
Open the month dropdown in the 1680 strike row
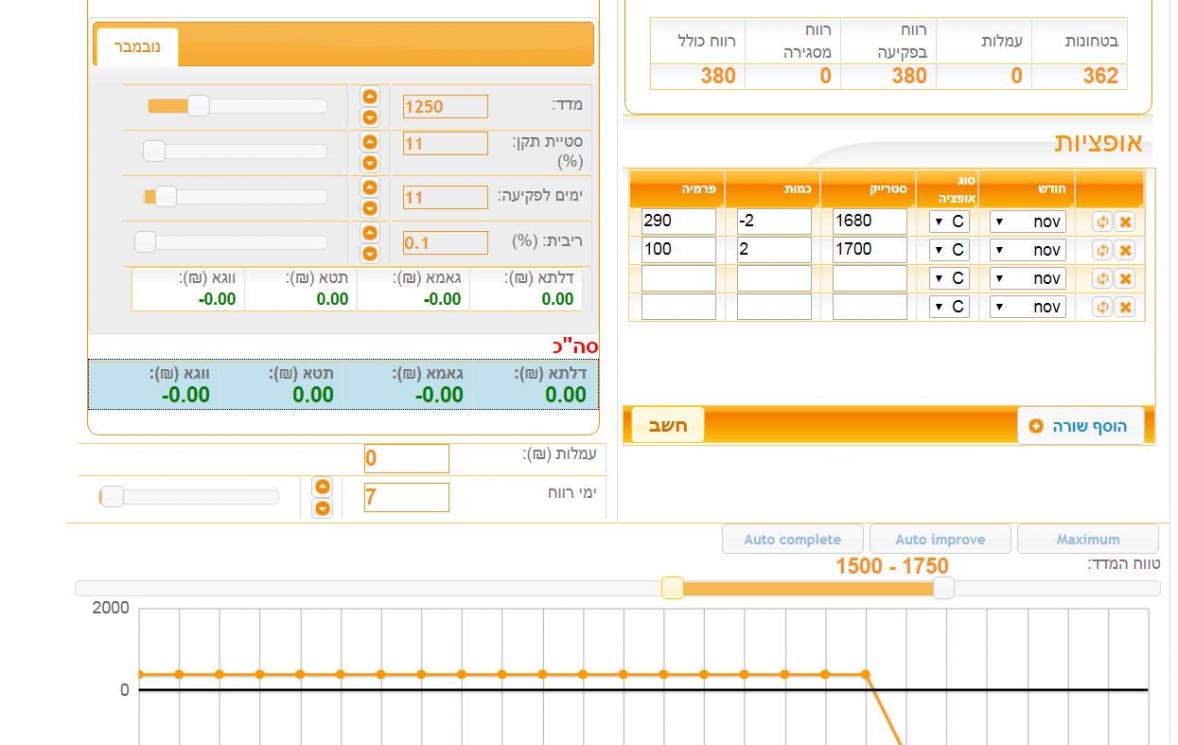(x=1027, y=222)
